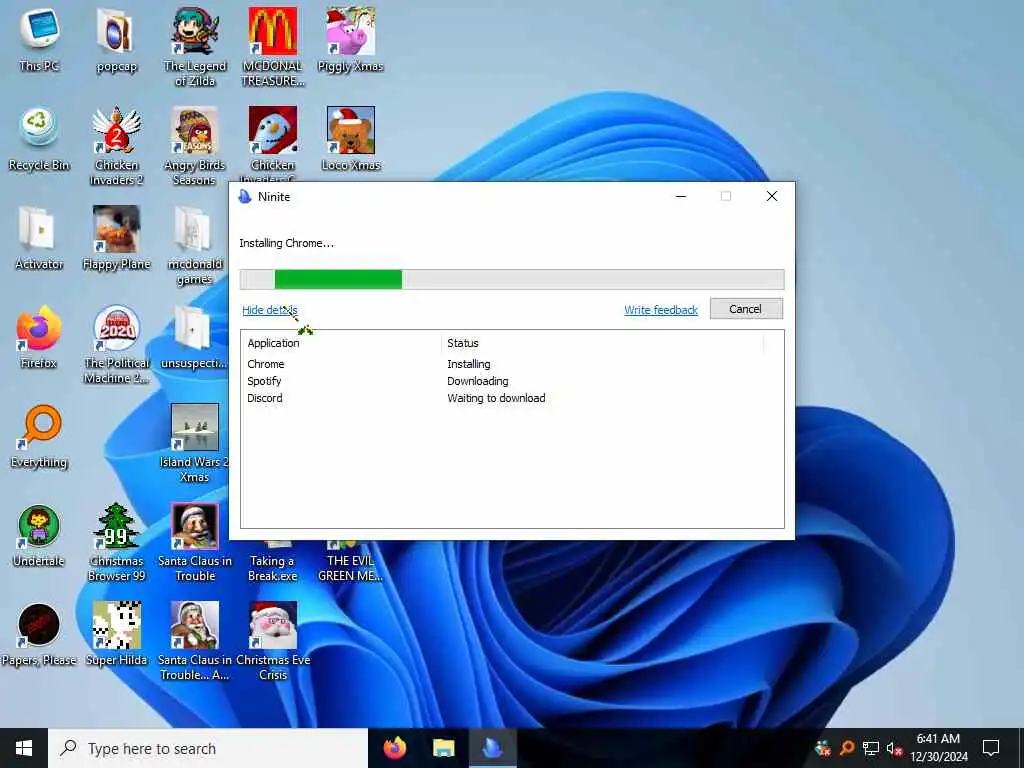This screenshot has width=1024, height=768.
Task: Click Hide details link in Ninite
Action: coord(269,310)
